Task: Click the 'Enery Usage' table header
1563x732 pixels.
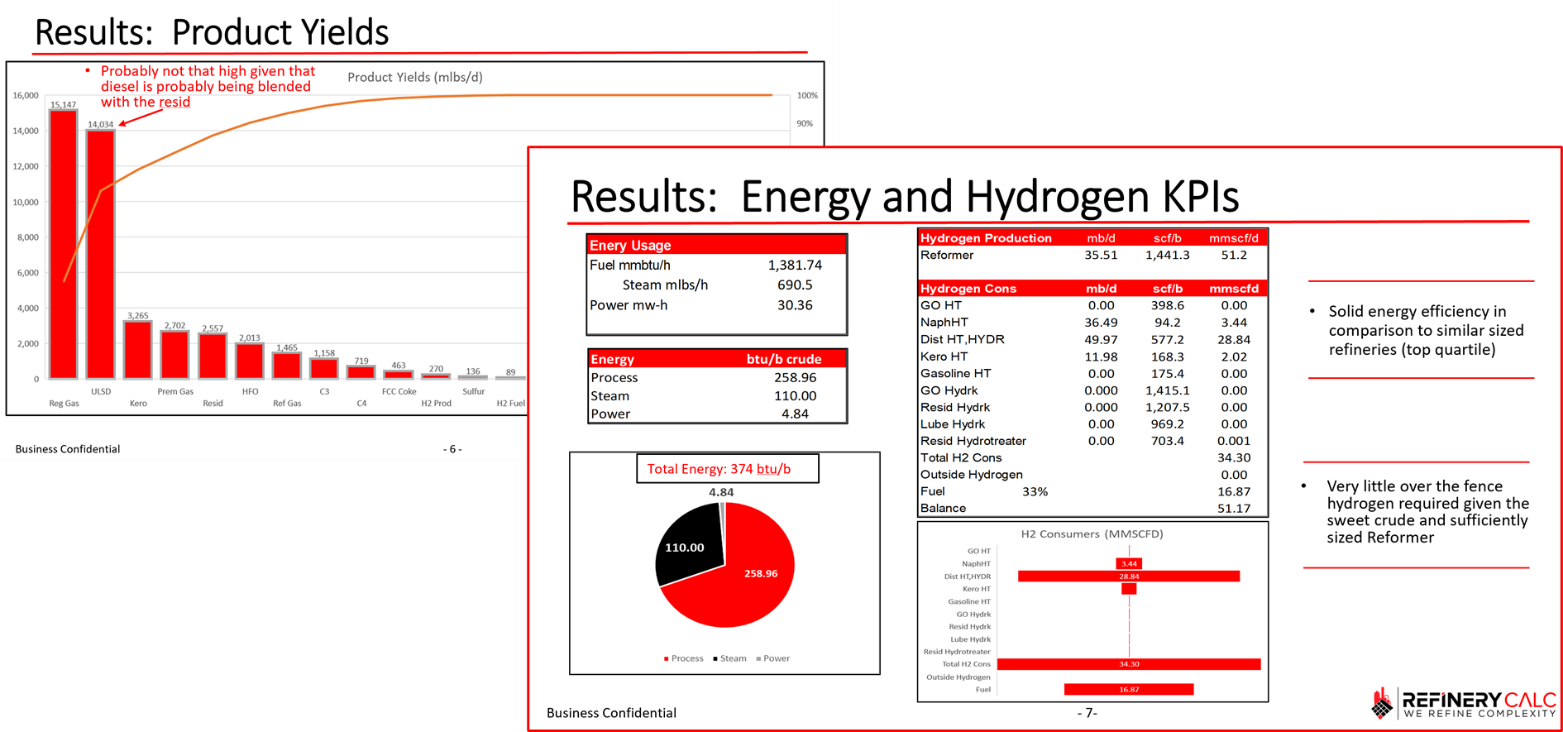Action: click(x=717, y=245)
